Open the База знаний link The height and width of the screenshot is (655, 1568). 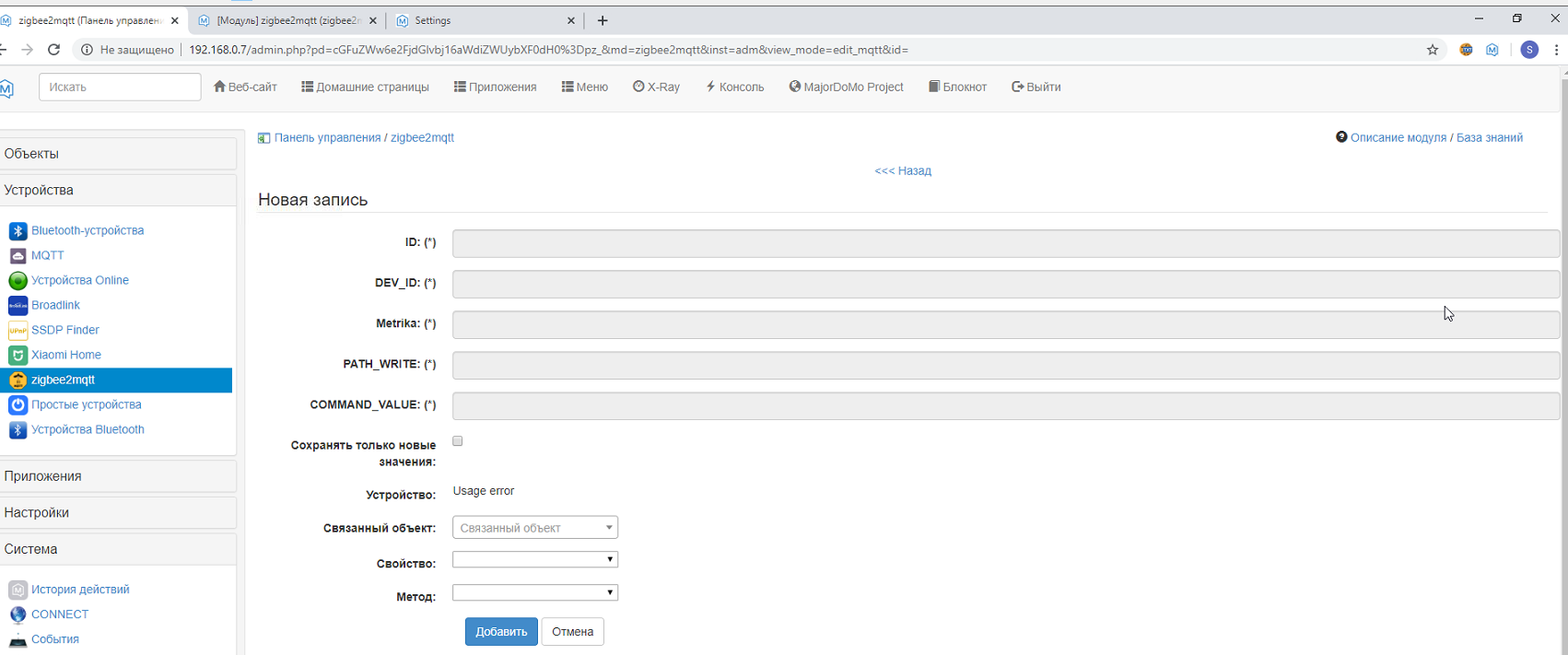[1490, 137]
